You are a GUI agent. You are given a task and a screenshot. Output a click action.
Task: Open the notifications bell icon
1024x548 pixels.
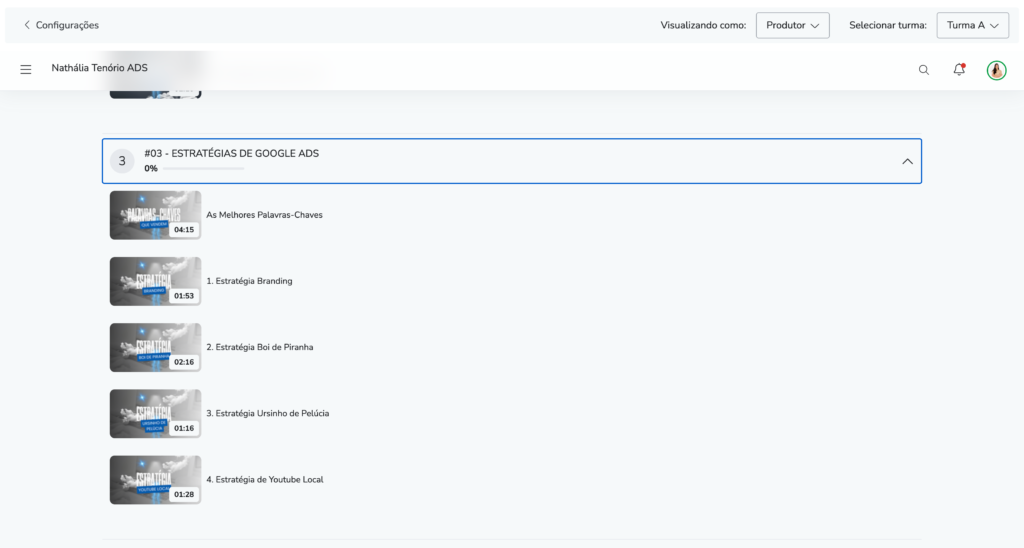(x=959, y=69)
